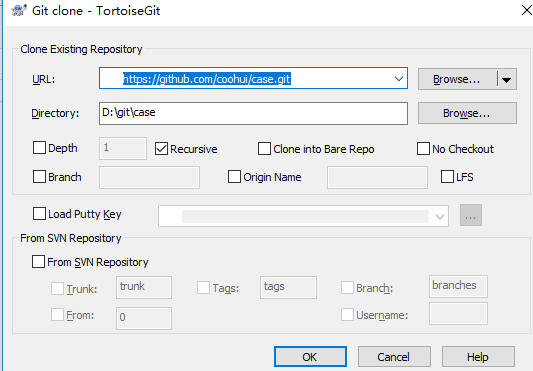Focus the Directory path input field
The image size is (533, 371).
253,113
